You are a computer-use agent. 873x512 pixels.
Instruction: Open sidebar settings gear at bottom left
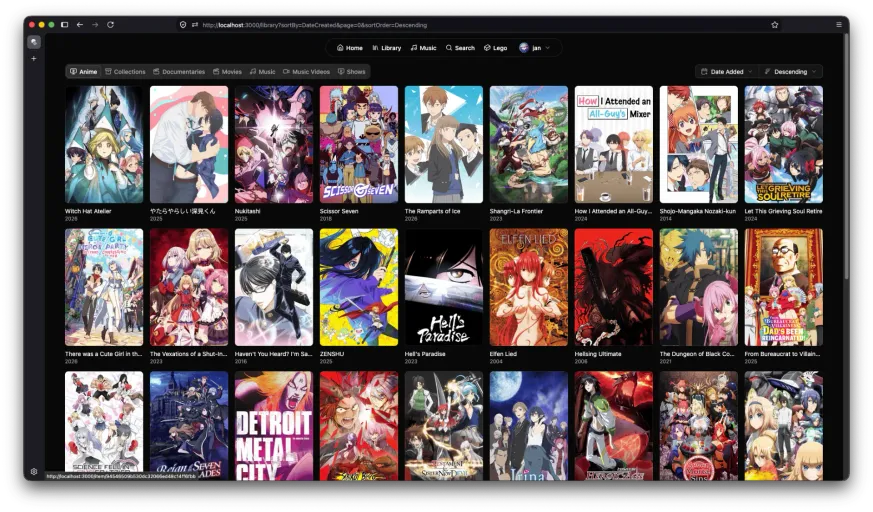click(34, 471)
